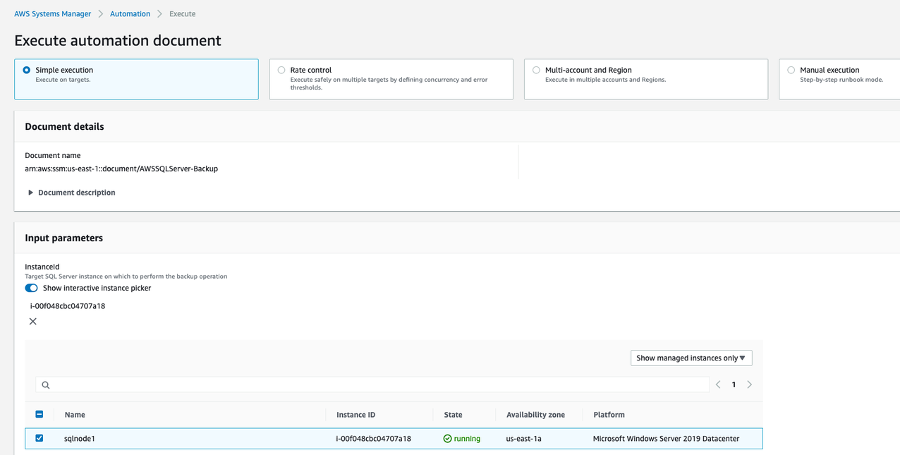
Task: Click the green running status icon
Action: (x=448, y=439)
